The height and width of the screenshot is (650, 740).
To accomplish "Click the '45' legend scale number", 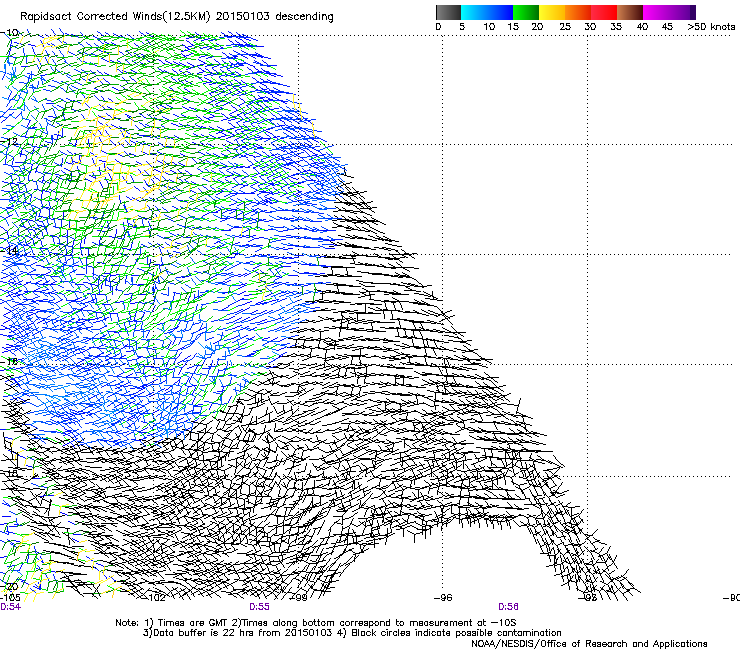I will 667,27.
